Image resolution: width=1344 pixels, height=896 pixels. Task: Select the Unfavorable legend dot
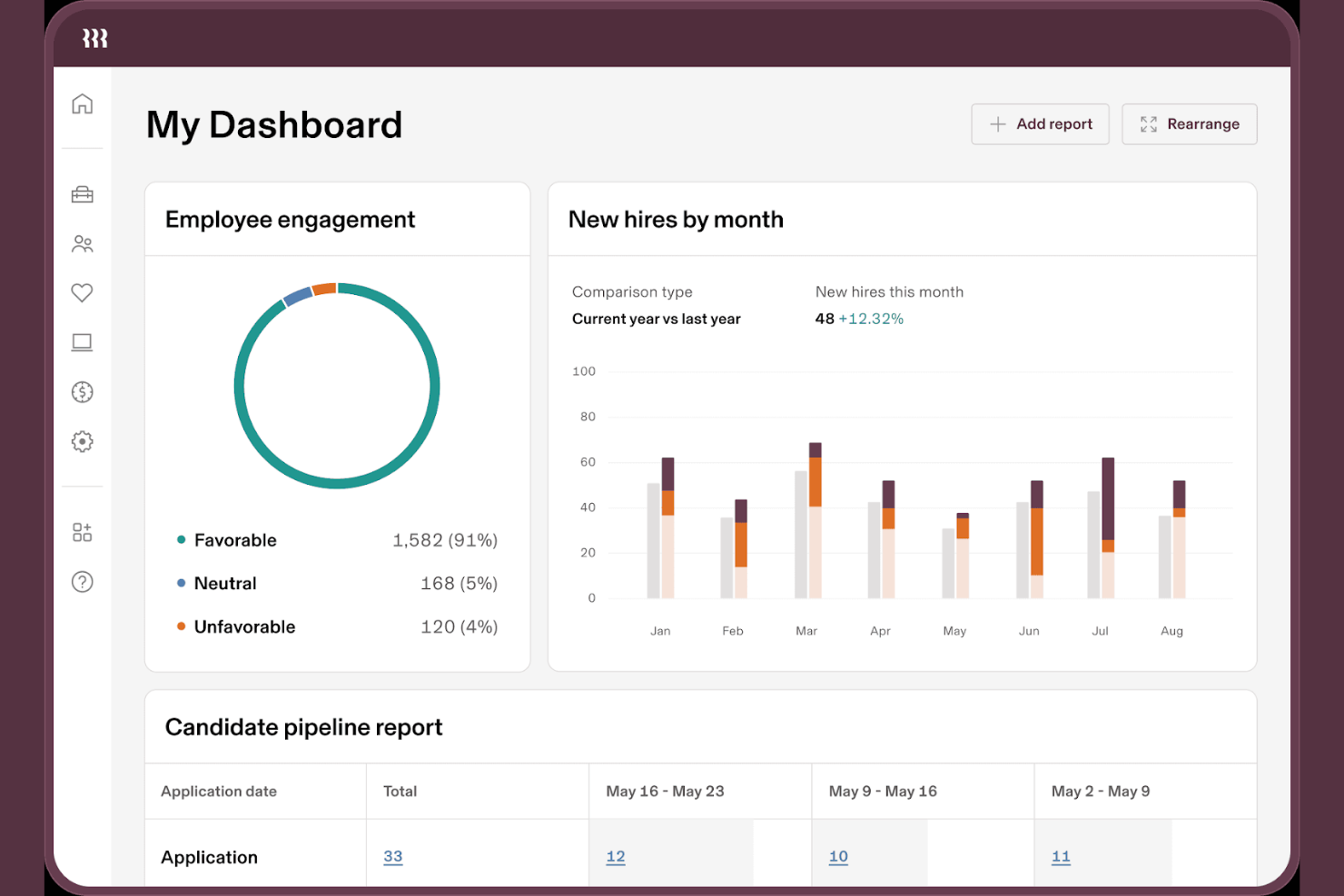click(x=180, y=626)
